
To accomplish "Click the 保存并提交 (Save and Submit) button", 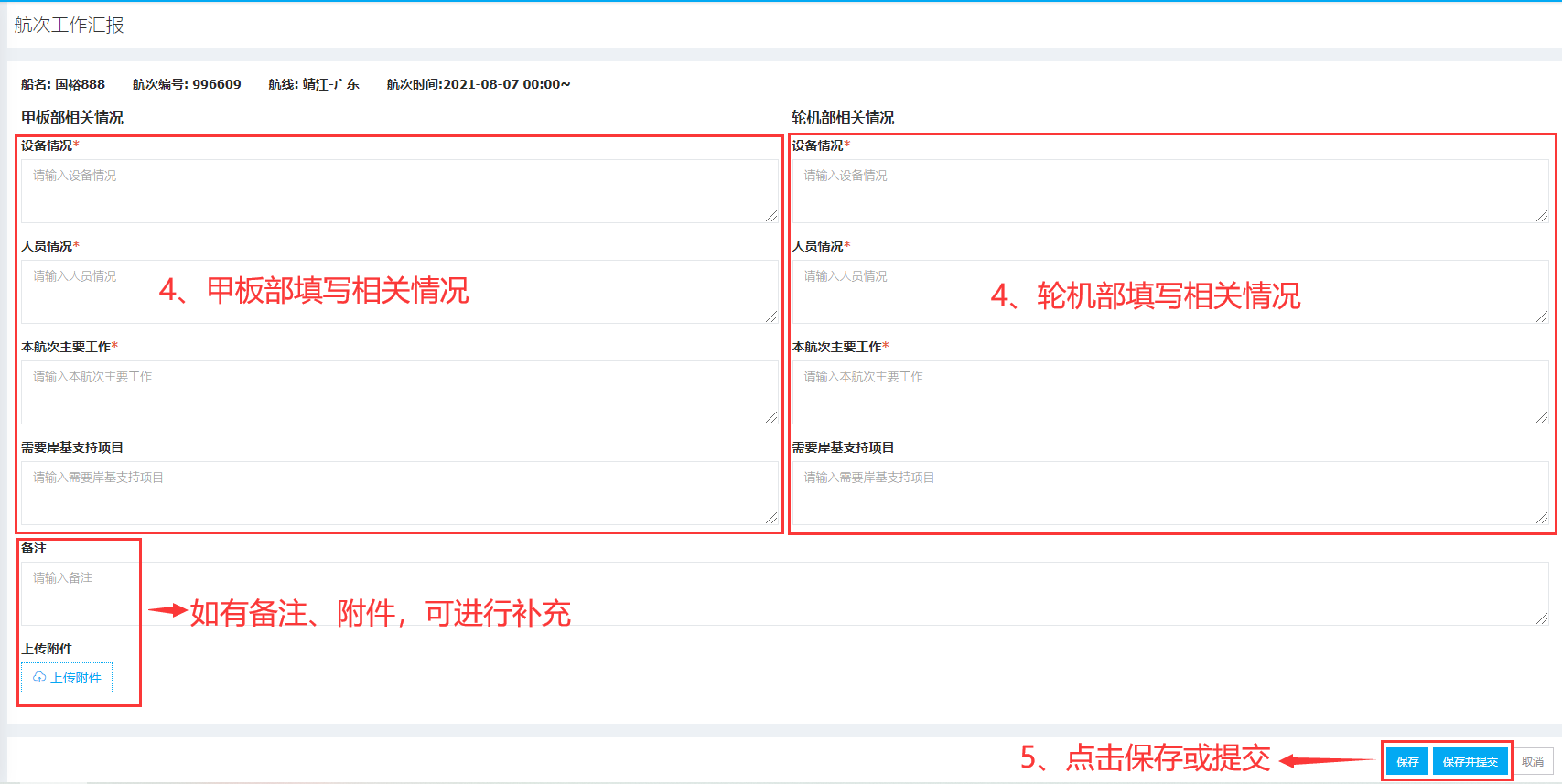I will click(x=1470, y=761).
